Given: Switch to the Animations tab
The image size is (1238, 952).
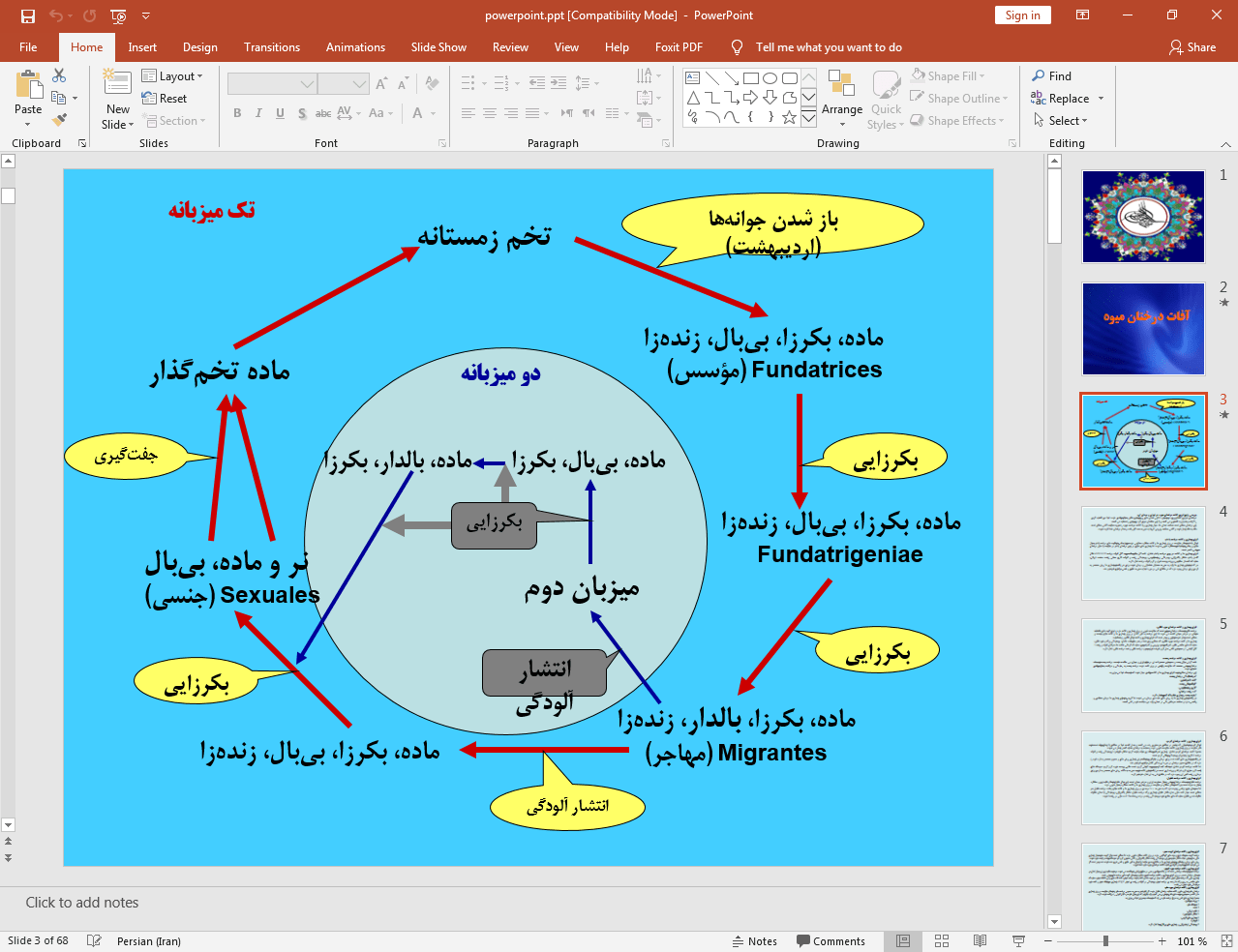Looking at the screenshot, I should (355, 46).
